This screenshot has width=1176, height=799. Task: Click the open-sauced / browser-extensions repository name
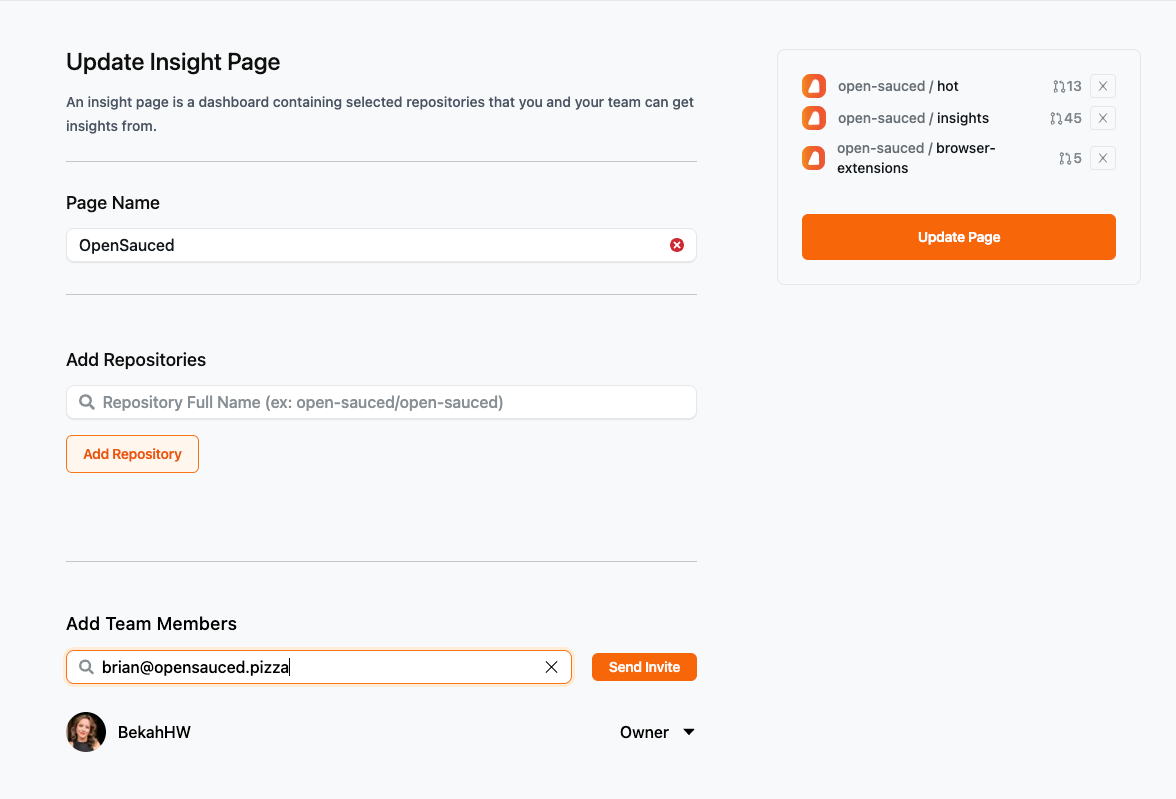pyautogui.click(x=916, y=158)
